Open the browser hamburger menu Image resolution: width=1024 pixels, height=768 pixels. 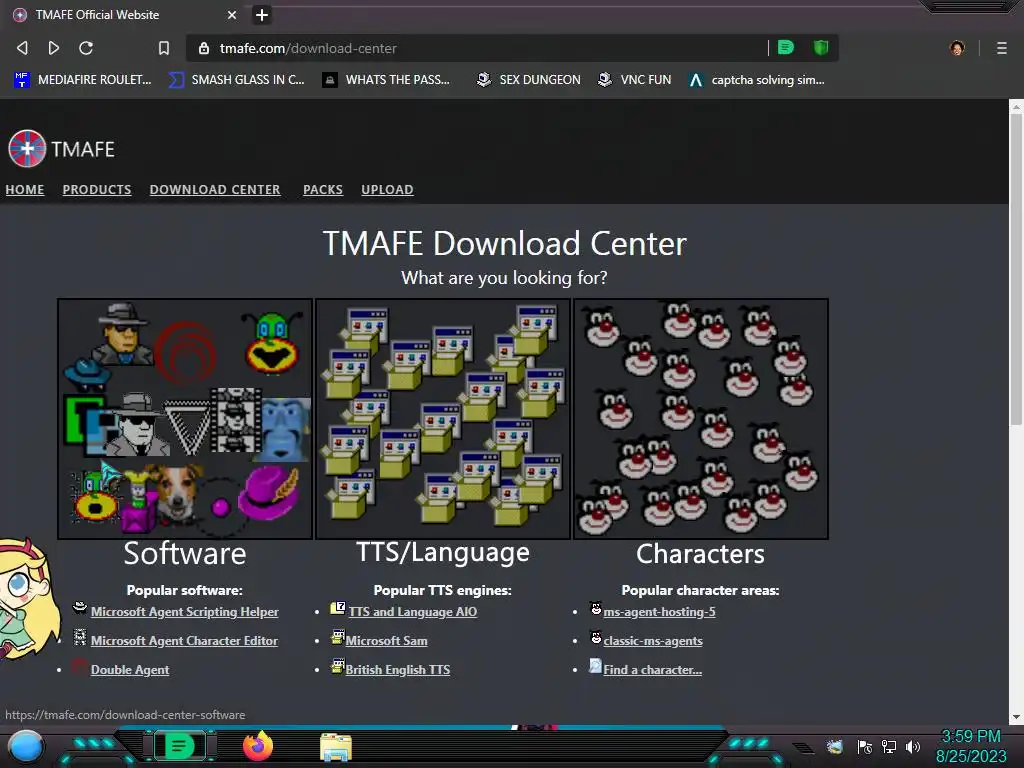(x=1001, y=48)
